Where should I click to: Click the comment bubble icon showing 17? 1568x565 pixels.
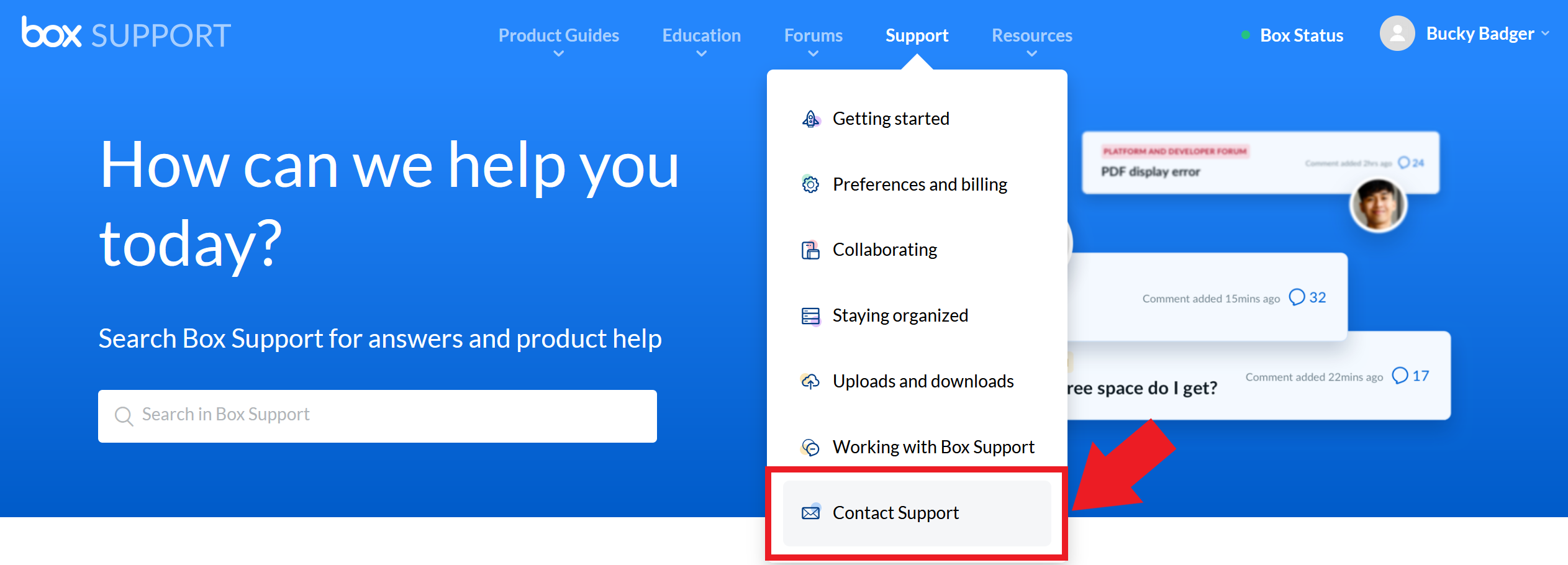[1400, 376]
